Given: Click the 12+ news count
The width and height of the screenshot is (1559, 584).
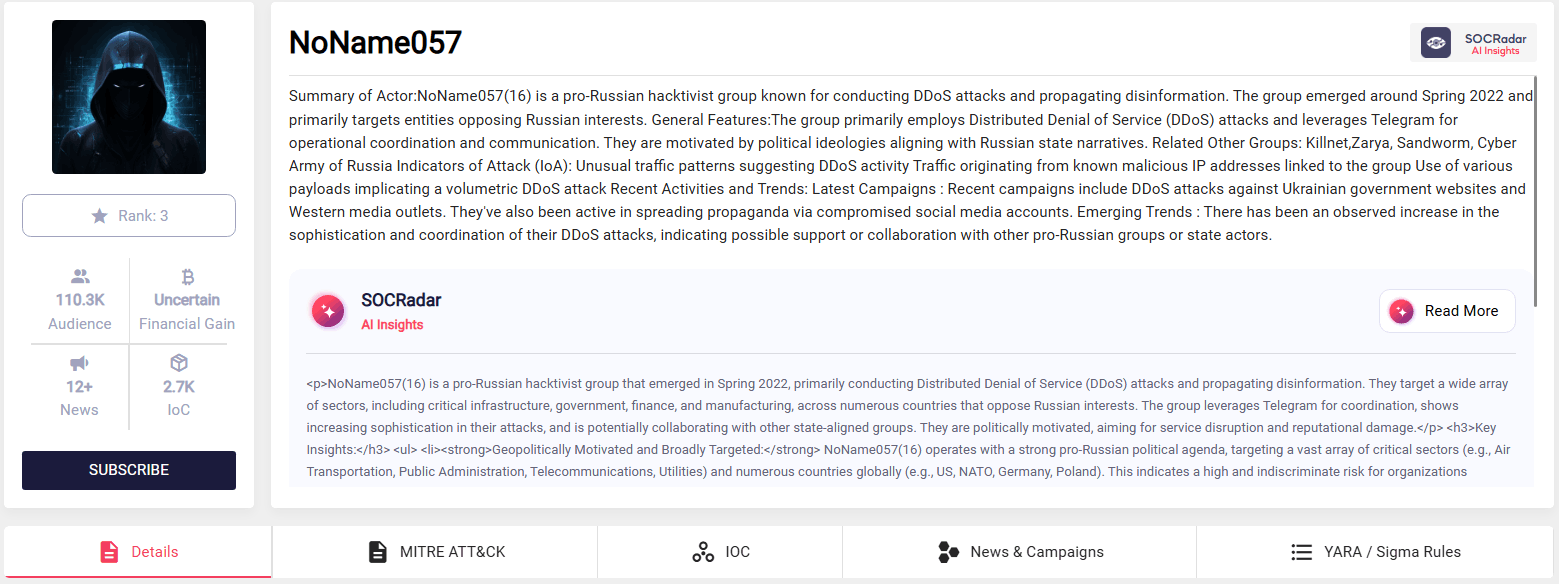Looking at the screenshot, I should click(x=79, y=387).
